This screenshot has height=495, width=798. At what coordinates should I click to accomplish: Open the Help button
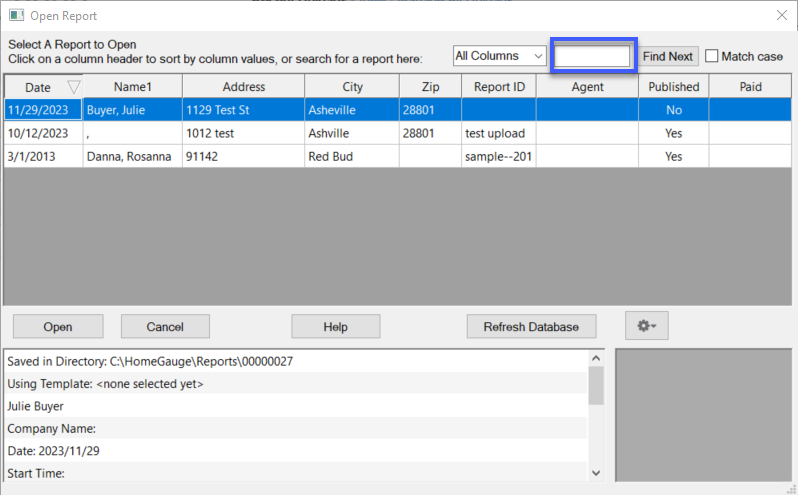tap(335, 327)
